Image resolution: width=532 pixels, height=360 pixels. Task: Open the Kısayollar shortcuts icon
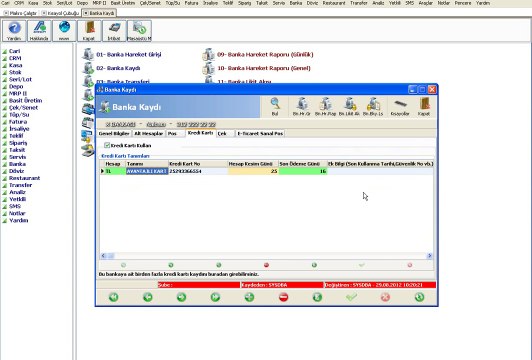pos(400,107)
